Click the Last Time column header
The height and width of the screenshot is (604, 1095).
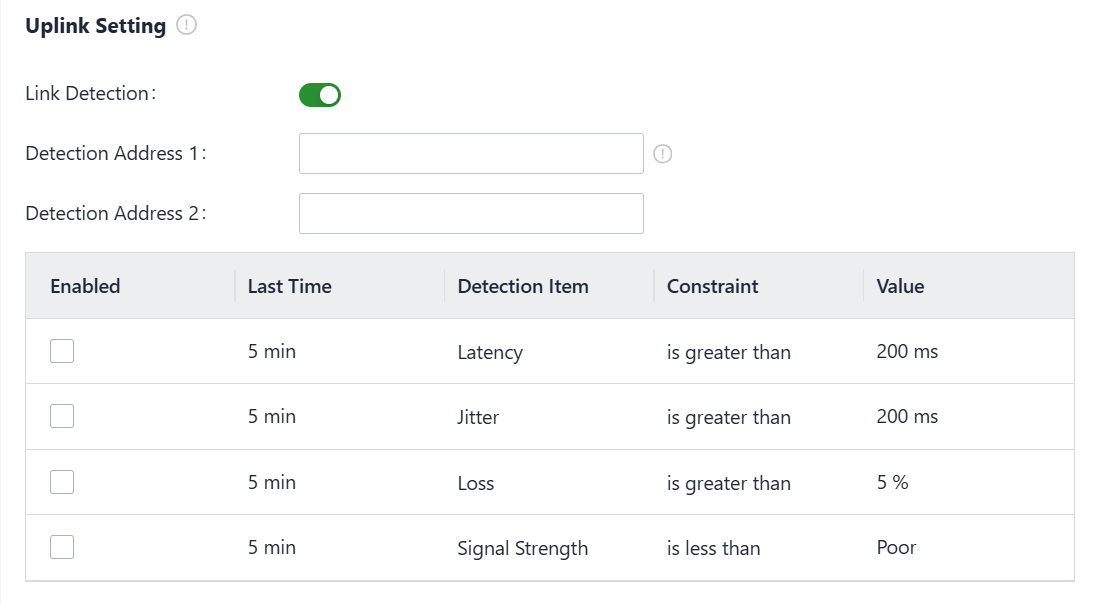point(290,286)
